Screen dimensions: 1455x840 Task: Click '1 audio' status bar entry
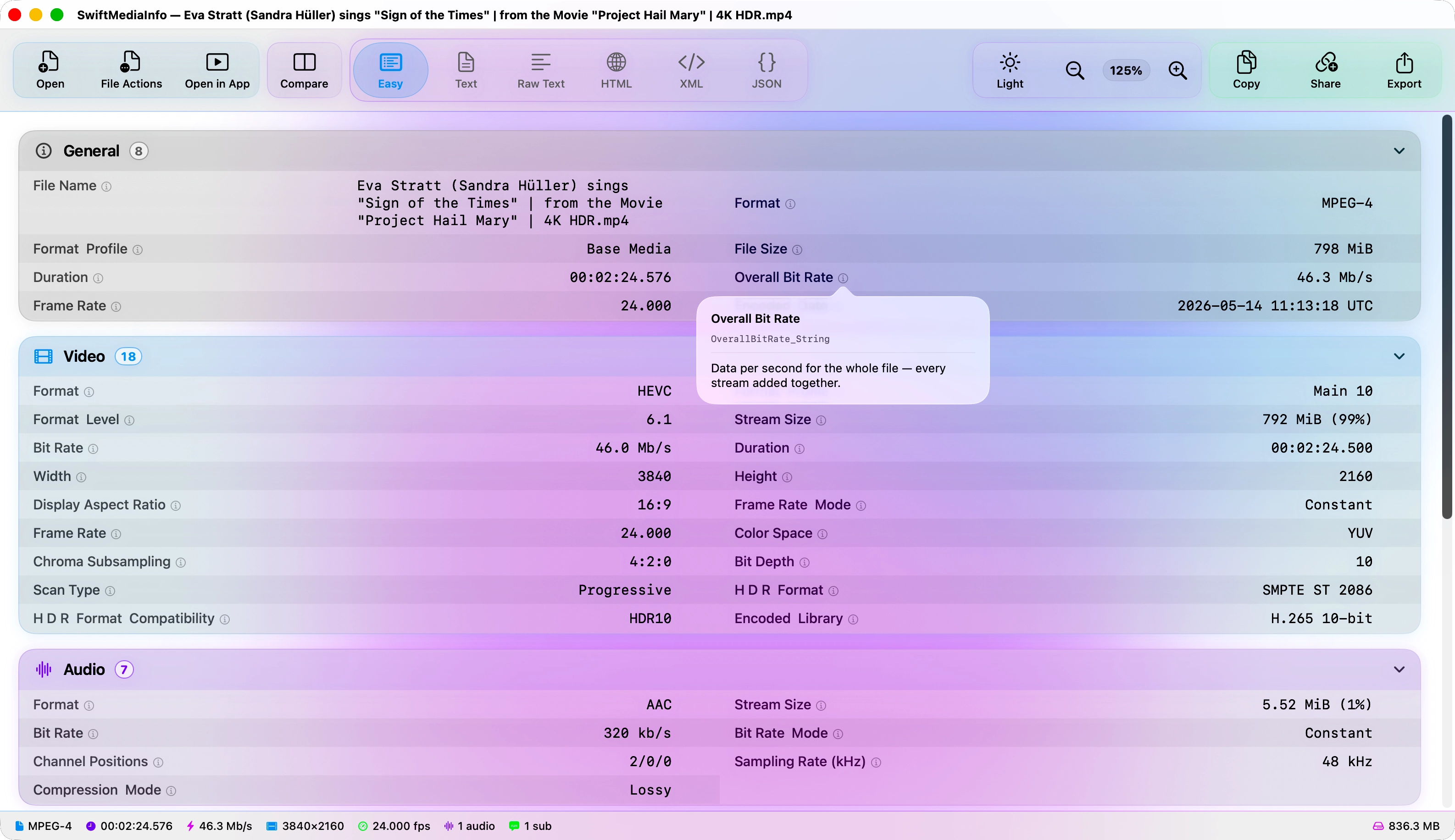click(x=469, y=826)
